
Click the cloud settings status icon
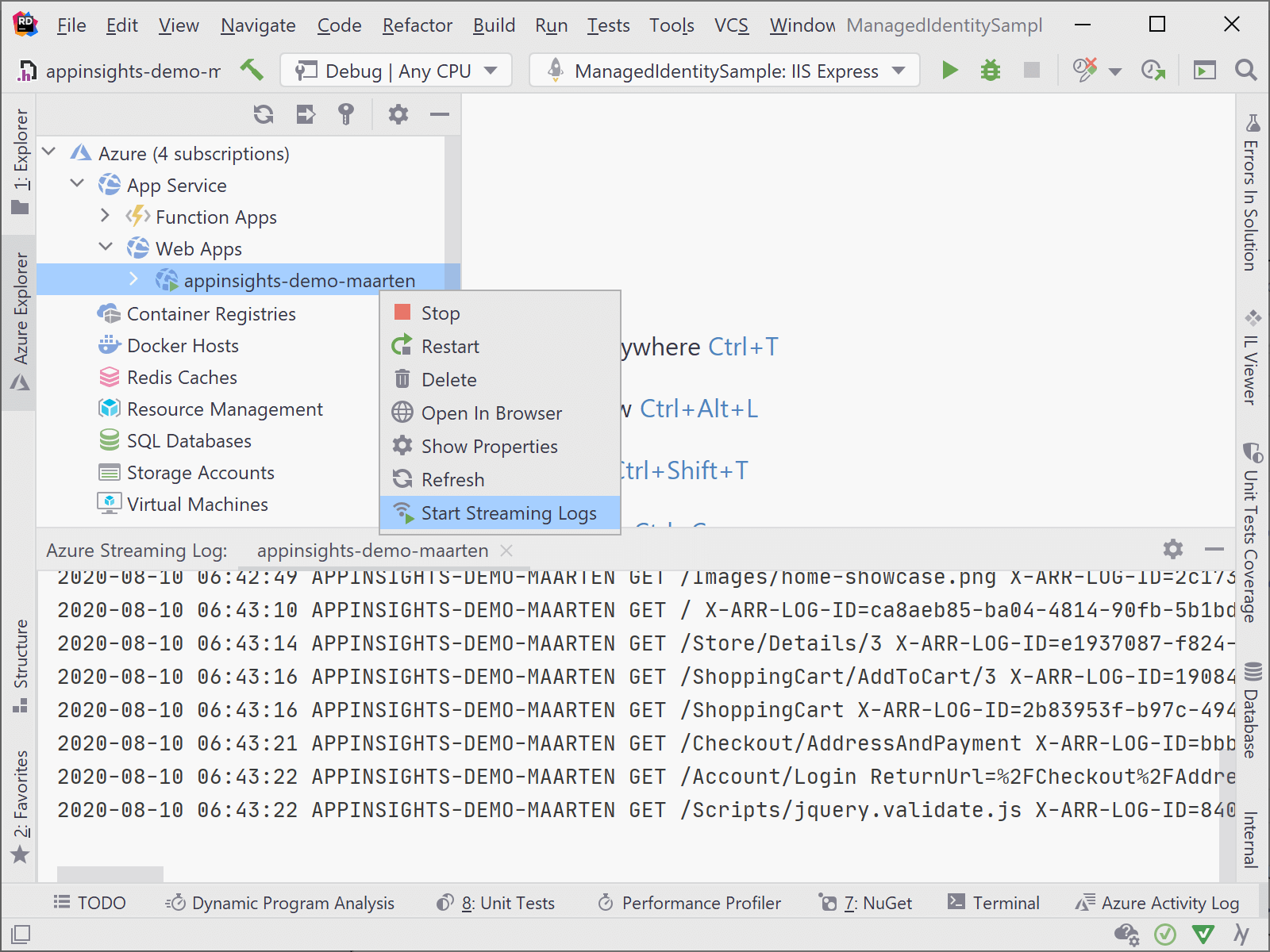click(x=1126, y=935)
